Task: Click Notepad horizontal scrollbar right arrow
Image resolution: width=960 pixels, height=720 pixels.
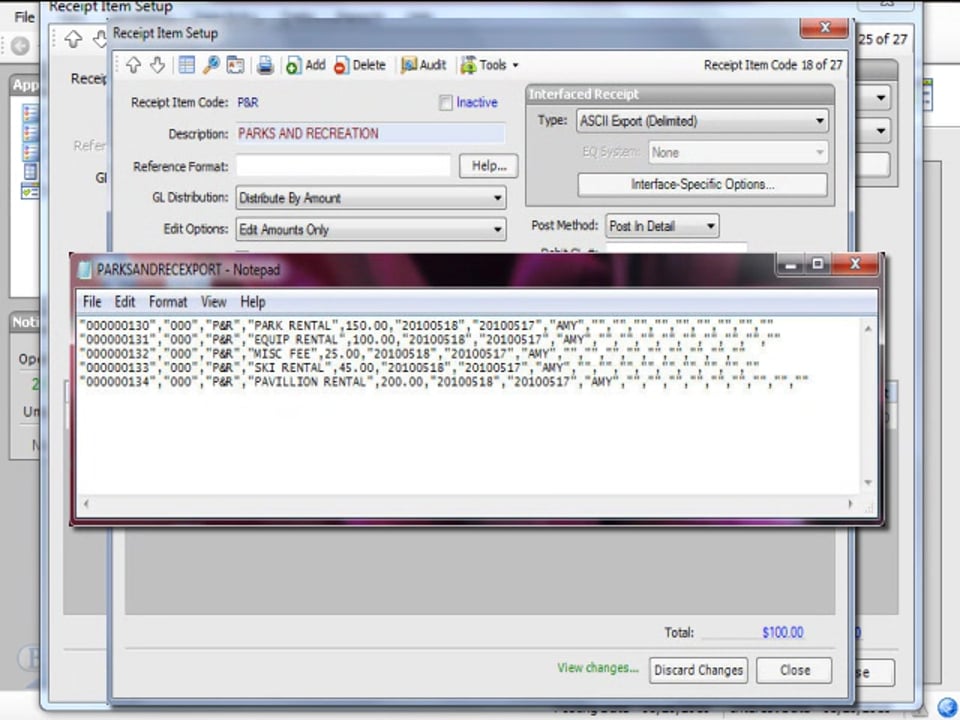Action: 850,504
